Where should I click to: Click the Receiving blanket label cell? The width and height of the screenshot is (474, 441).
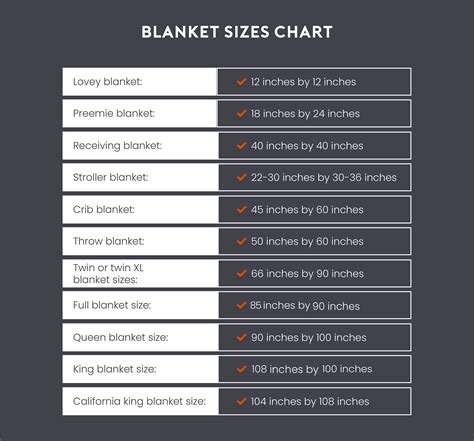(x=140, y=146)
